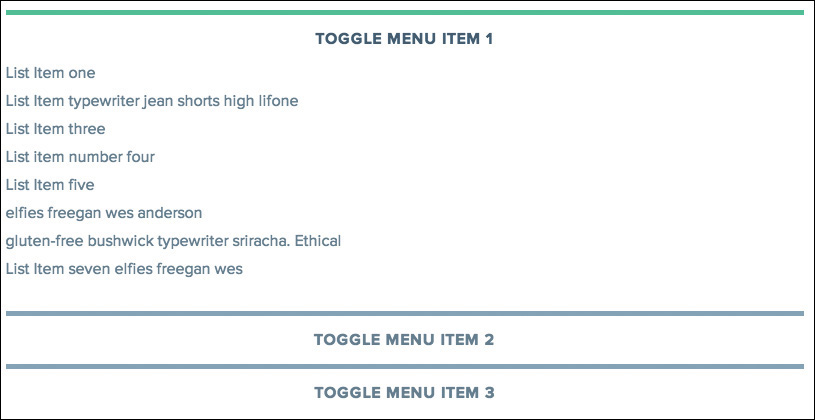Expand Toggle Menu Item 3
The height and width of the screenshot is (420, 815).
(x=404, y=393)
